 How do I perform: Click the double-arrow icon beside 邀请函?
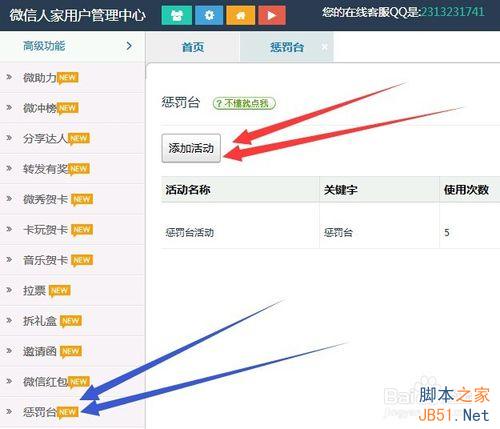pos(9,350)
